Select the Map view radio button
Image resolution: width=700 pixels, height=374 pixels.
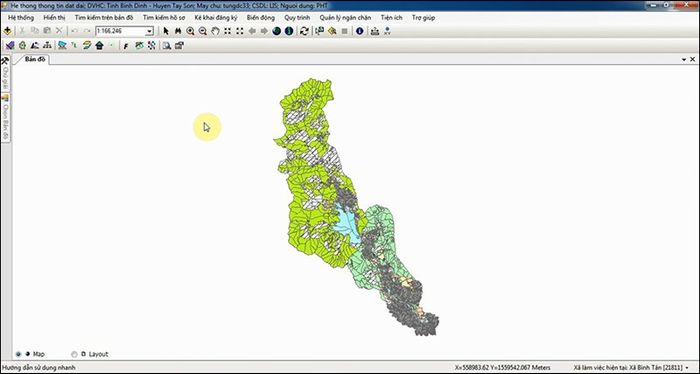(18, 354)
